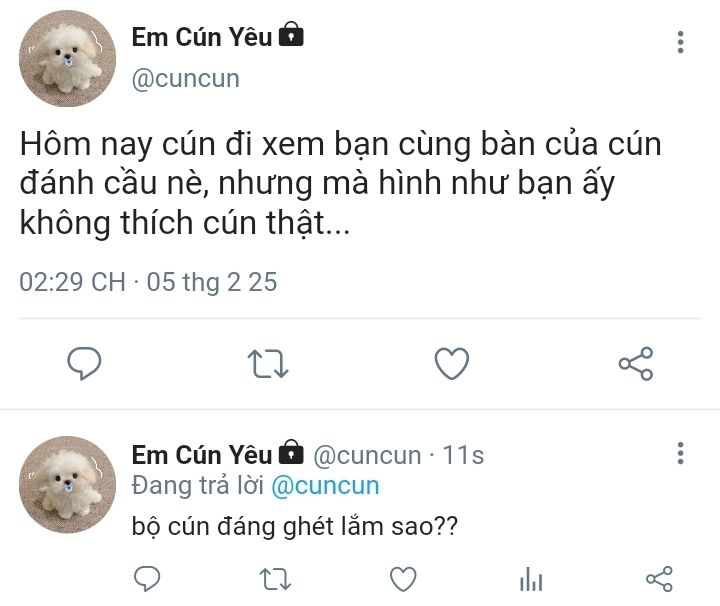The height and width of the screenshot is (606, 720).
Task: Click reply icon on the 11s reply tweet
Action: 147,578
